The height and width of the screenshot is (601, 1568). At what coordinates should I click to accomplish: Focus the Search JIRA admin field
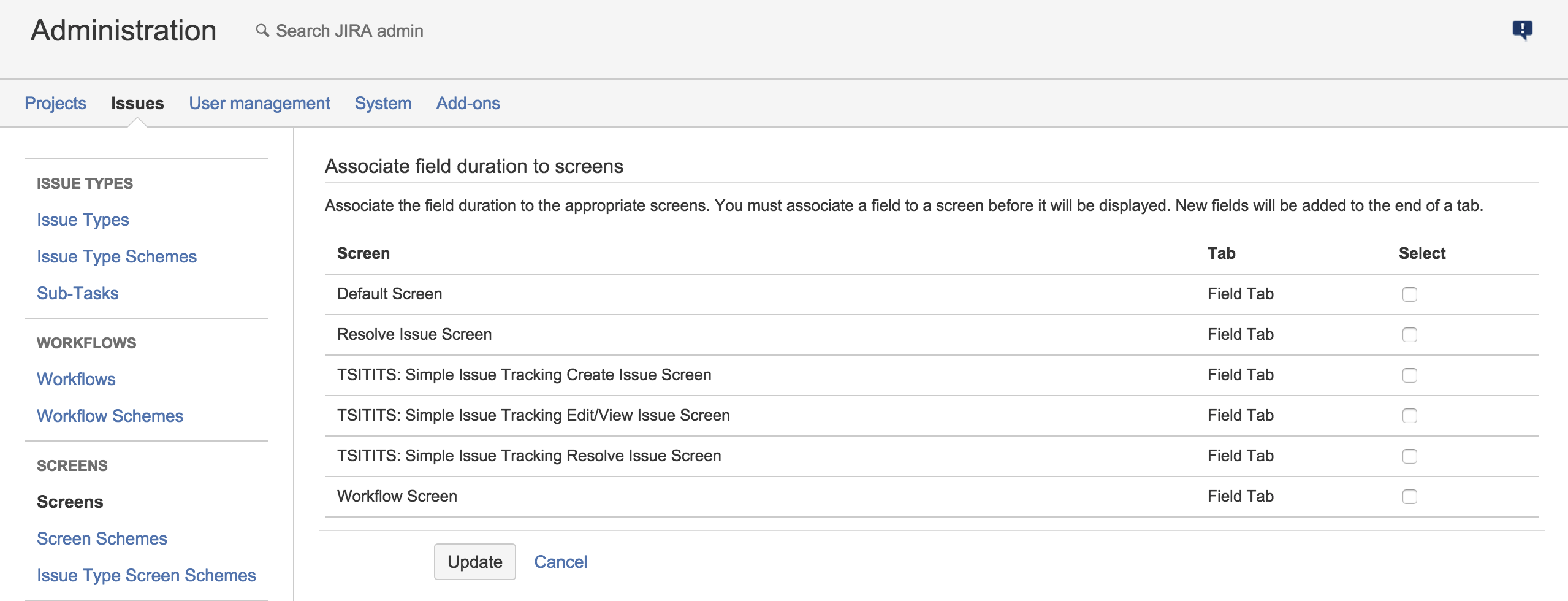pyautogui.click(x=349, y=31)
